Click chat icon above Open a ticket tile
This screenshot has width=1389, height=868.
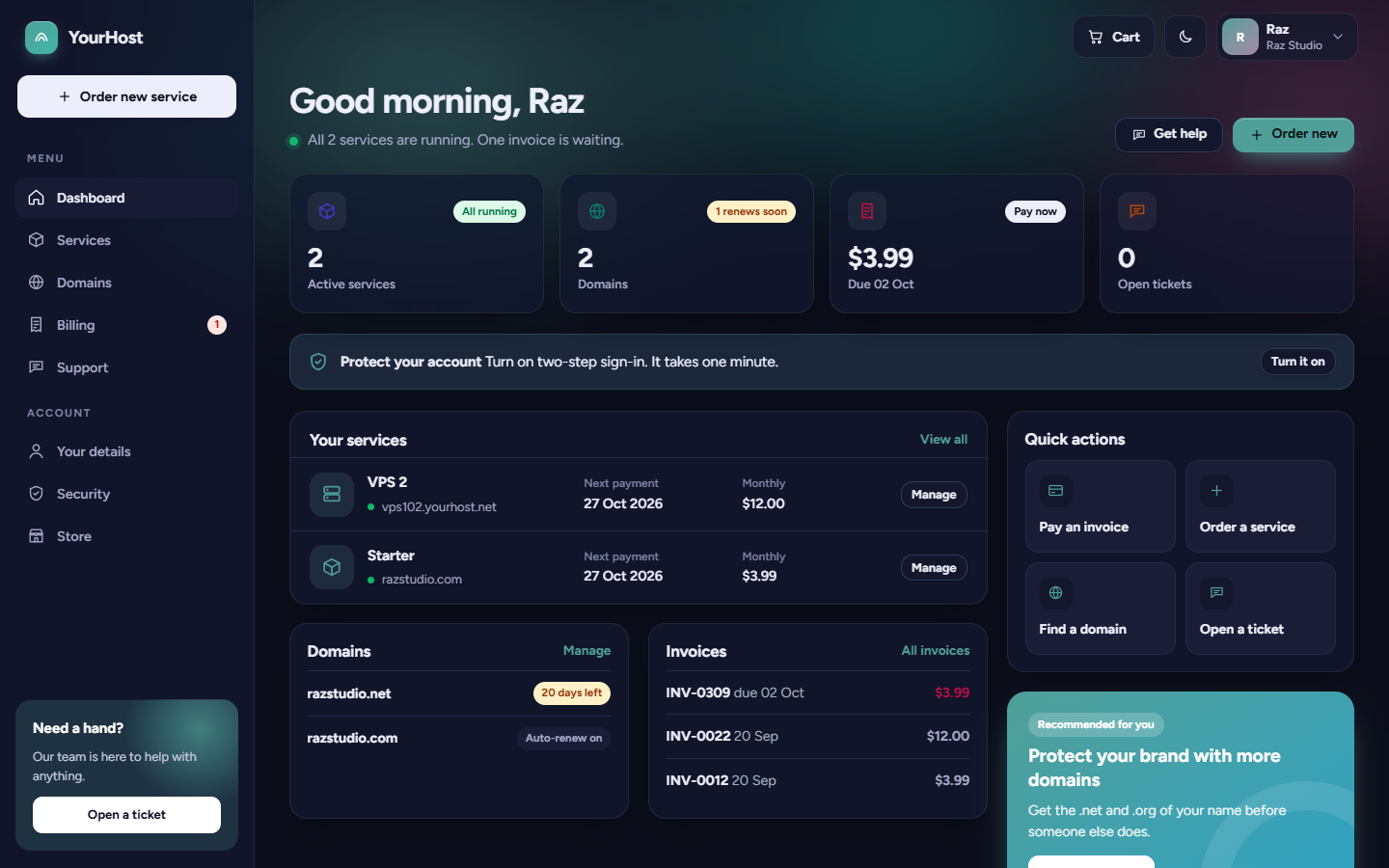[1216, 593]
